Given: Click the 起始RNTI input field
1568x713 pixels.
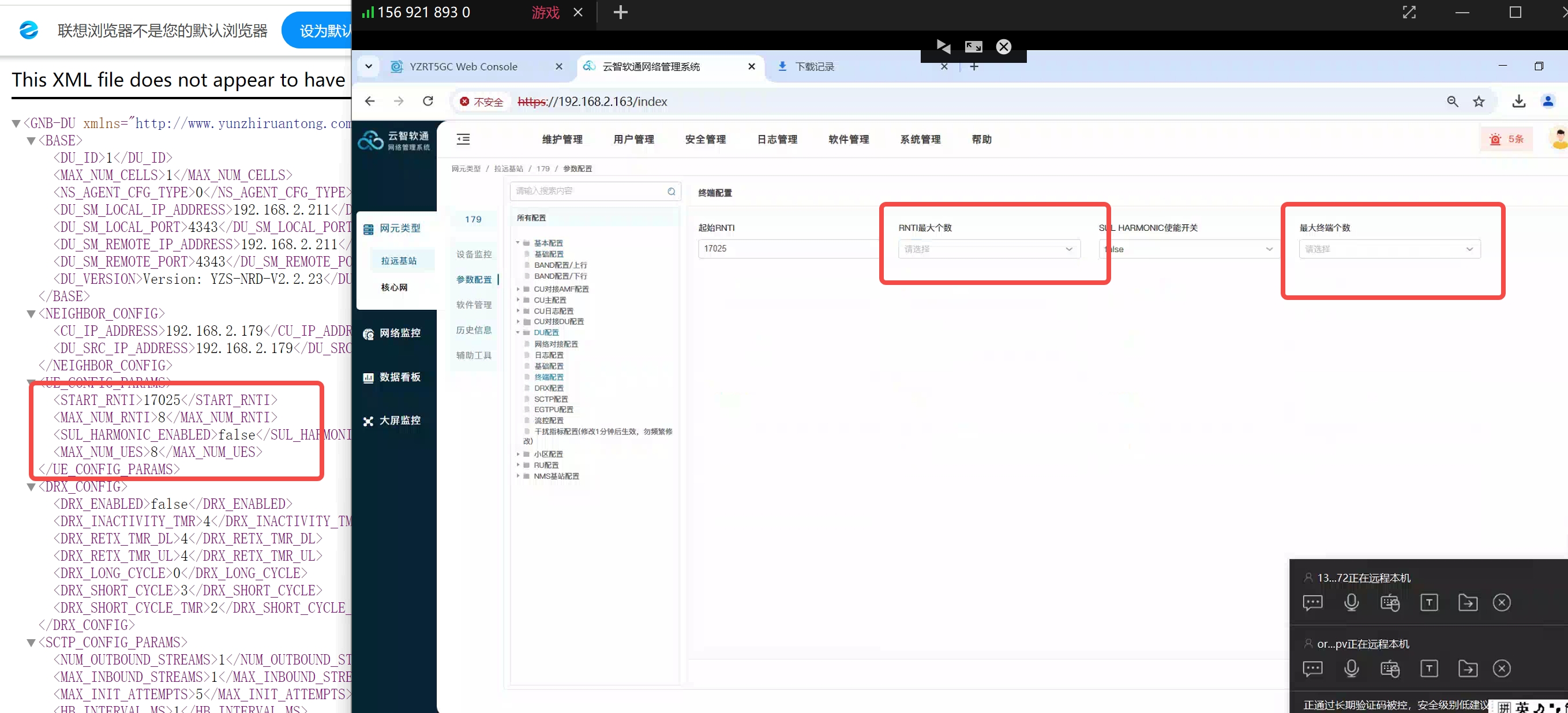Looking at the screenshot, I should [789, 249].
